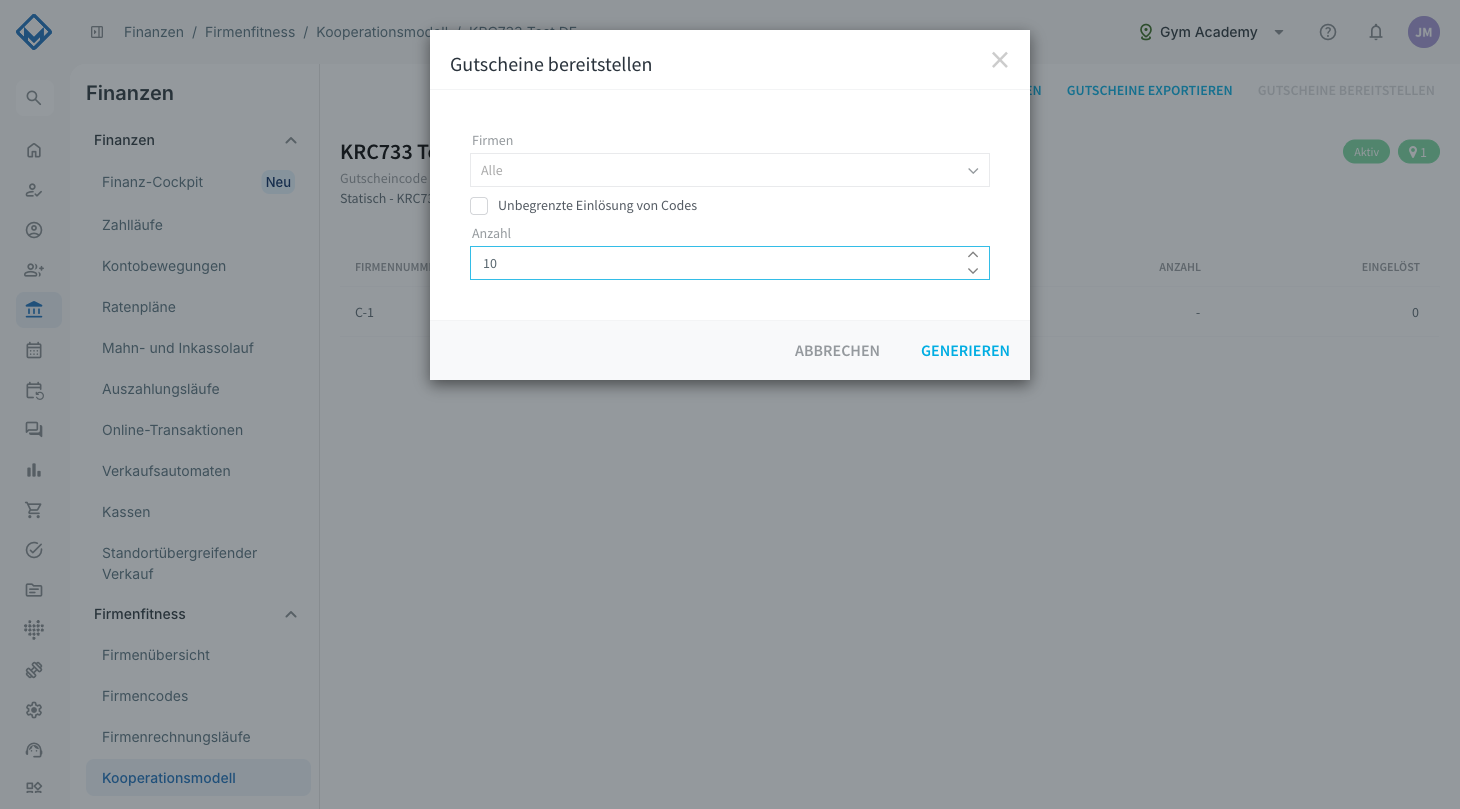Viewport: 1460px width, 809px height.
Task: Open the Gym Academy location dropdown
Action: tap(1212, 32)
